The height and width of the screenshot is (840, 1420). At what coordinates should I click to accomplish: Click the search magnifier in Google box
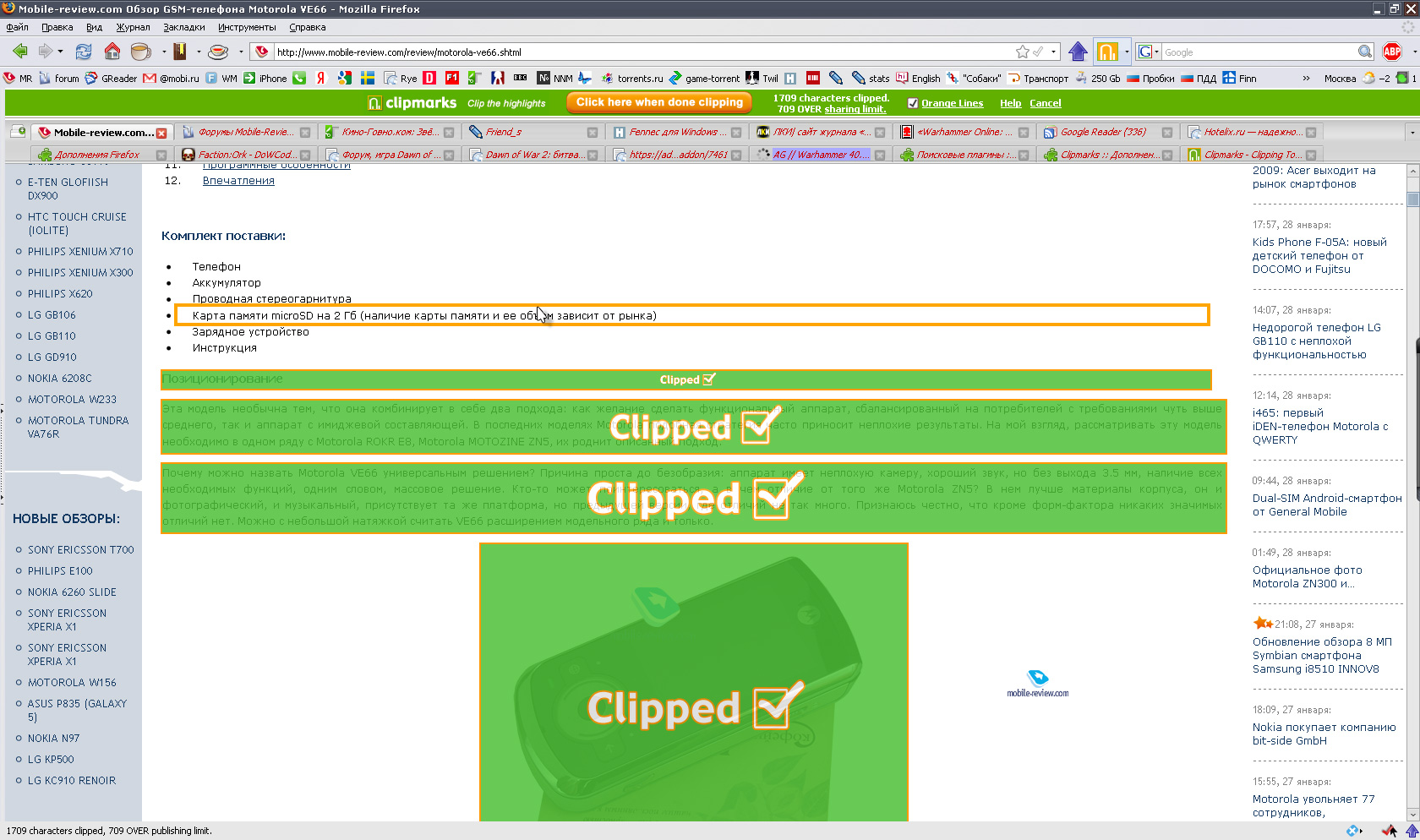coord(1365,52)
